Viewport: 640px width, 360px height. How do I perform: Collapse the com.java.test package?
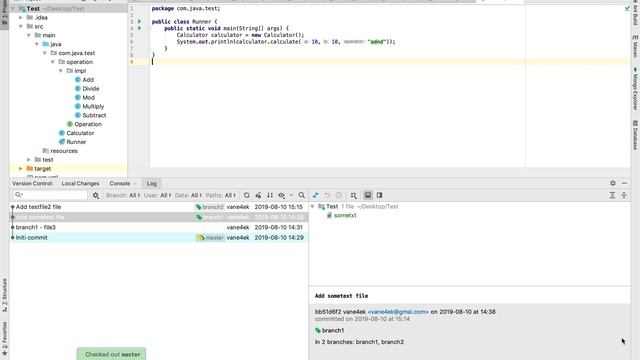45,53
